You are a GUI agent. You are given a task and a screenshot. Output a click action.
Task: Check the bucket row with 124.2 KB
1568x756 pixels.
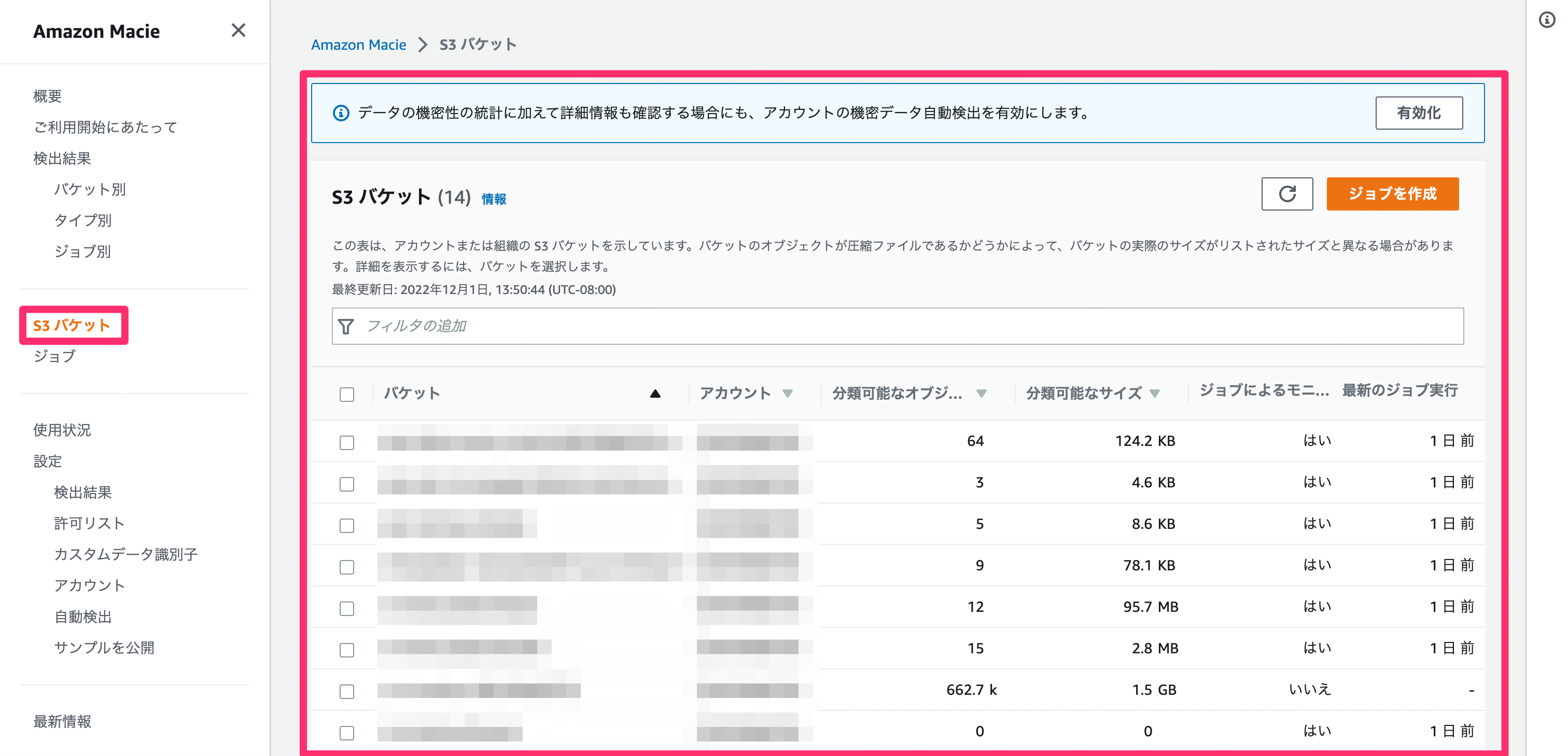tap(347, 442)
